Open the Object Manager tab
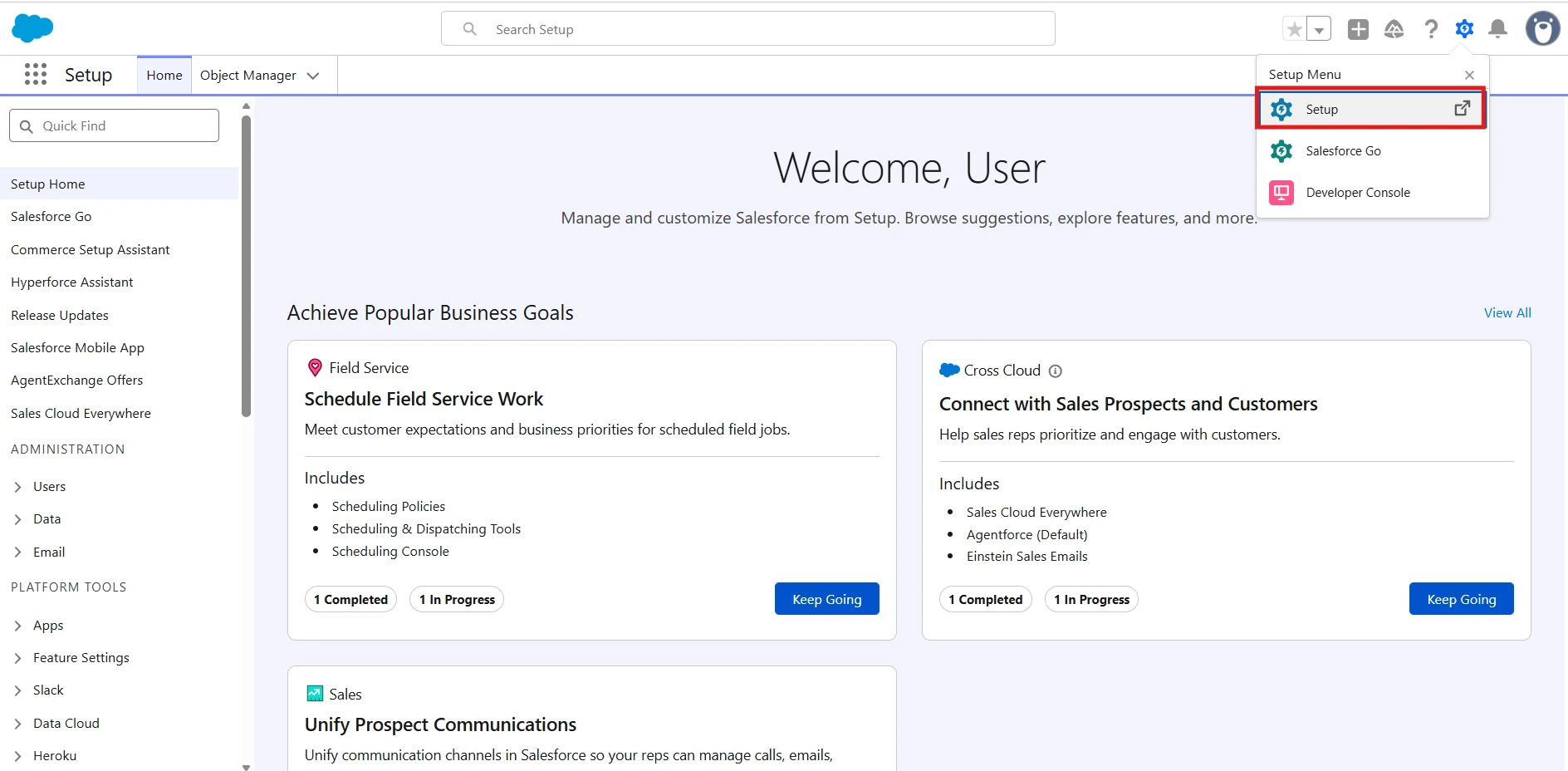 coord(248,76)
